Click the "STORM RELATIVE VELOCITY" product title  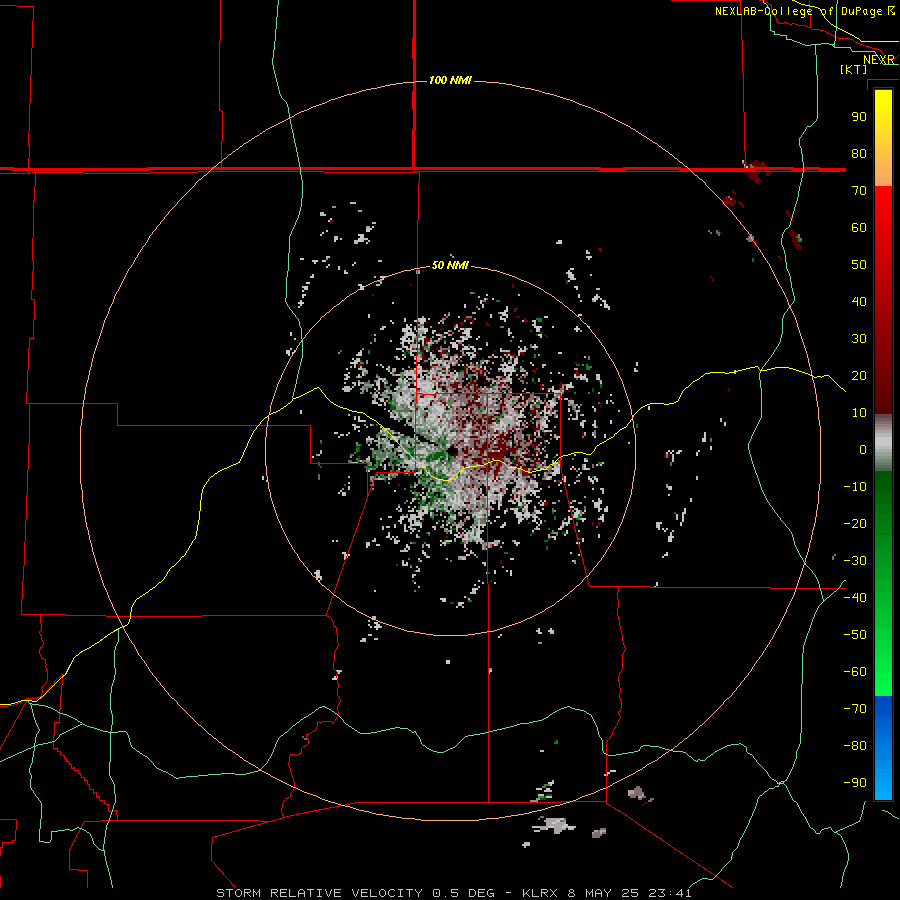click(320, 893)
